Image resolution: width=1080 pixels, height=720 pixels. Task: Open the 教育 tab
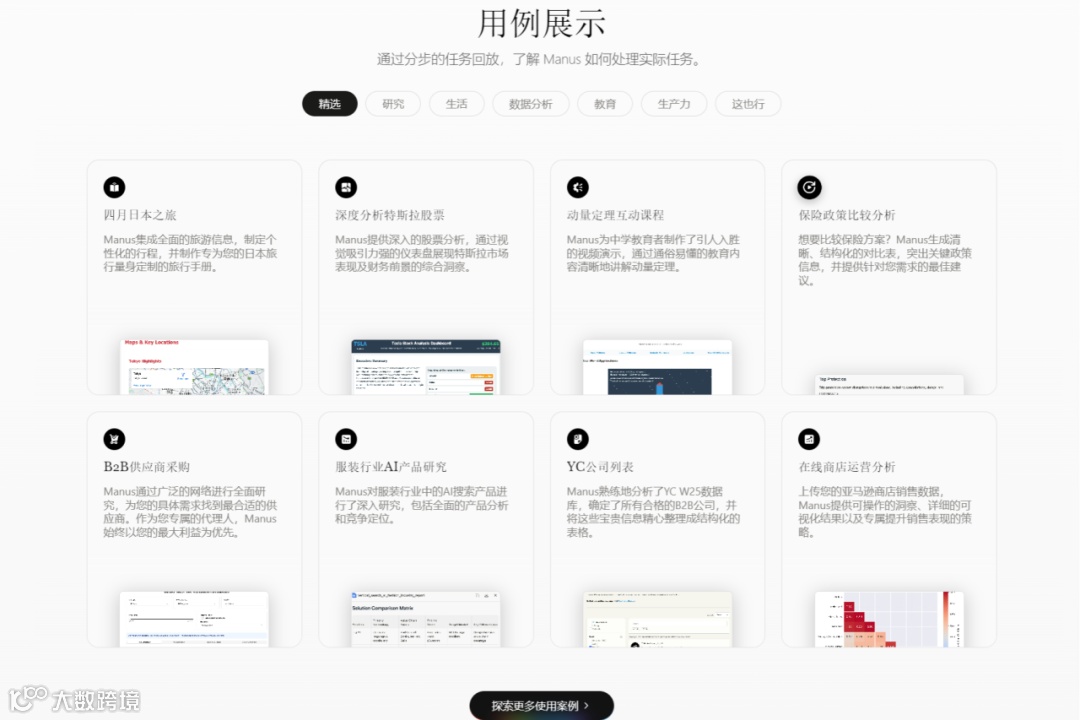coord(605,103)
